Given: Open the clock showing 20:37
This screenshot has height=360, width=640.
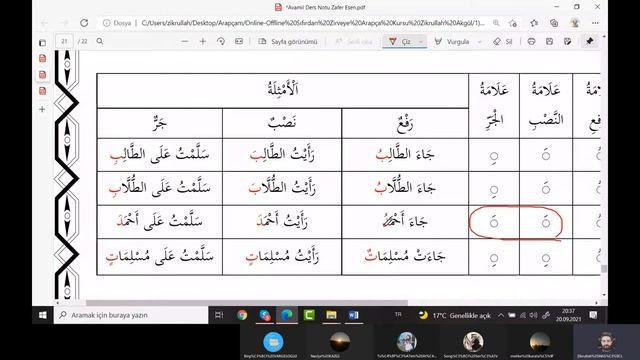Looking at the screenshot, I should click(568, 315).
